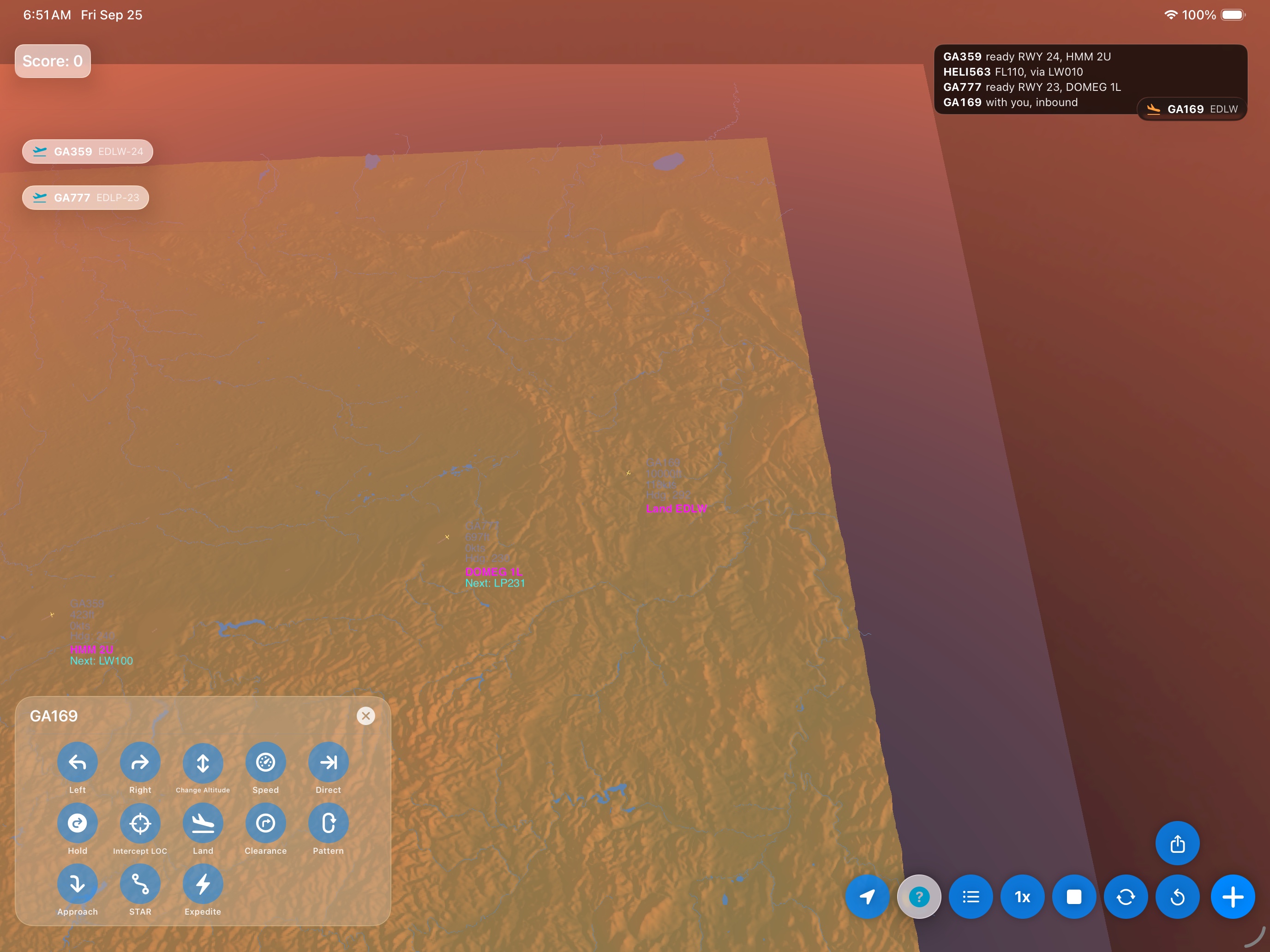Screen dimensions: 1270x952
Task: Tap the battery indicator in status bar
Action: point(1233,15)
